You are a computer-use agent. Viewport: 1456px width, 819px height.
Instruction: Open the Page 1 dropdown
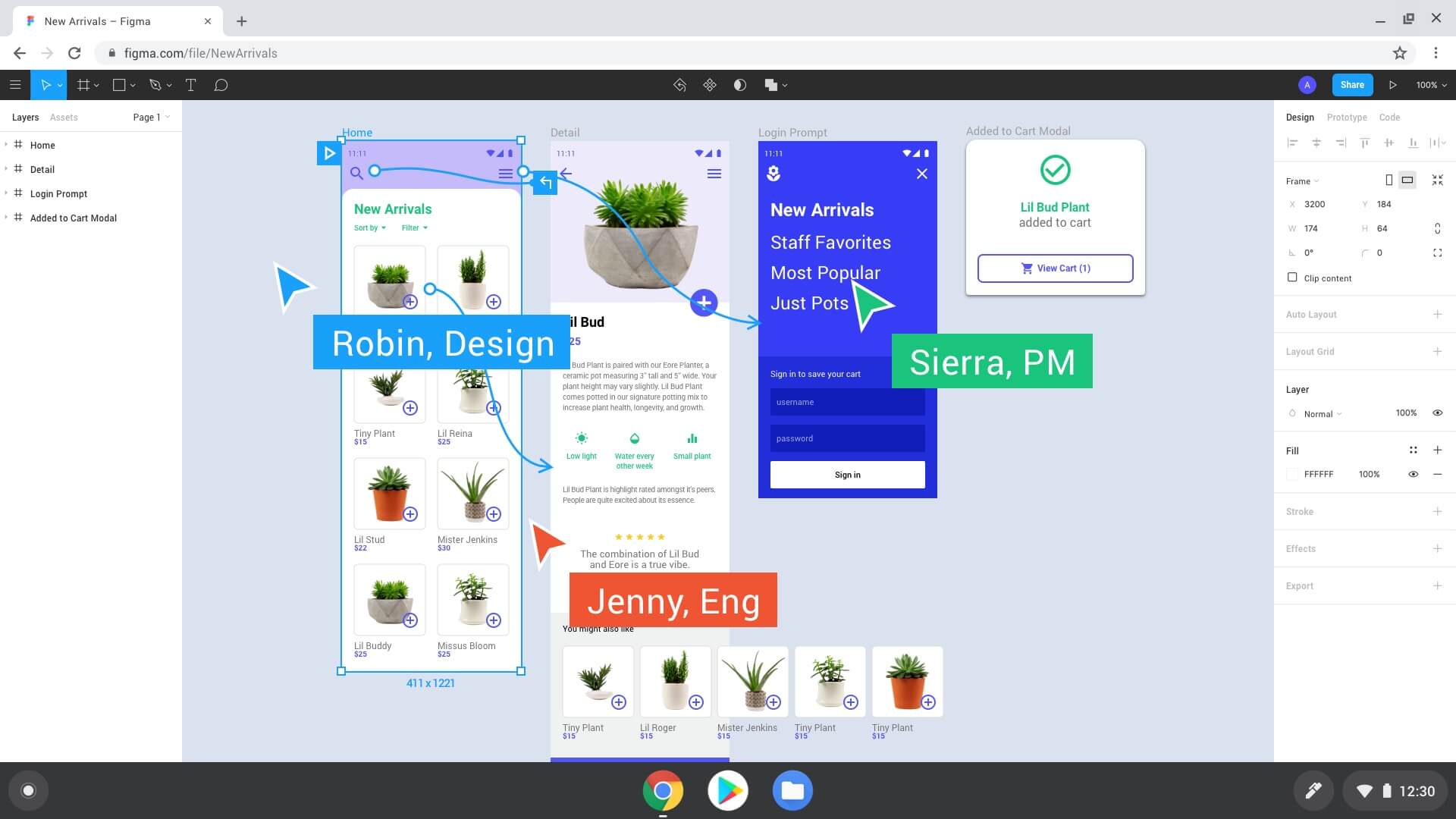151,117
